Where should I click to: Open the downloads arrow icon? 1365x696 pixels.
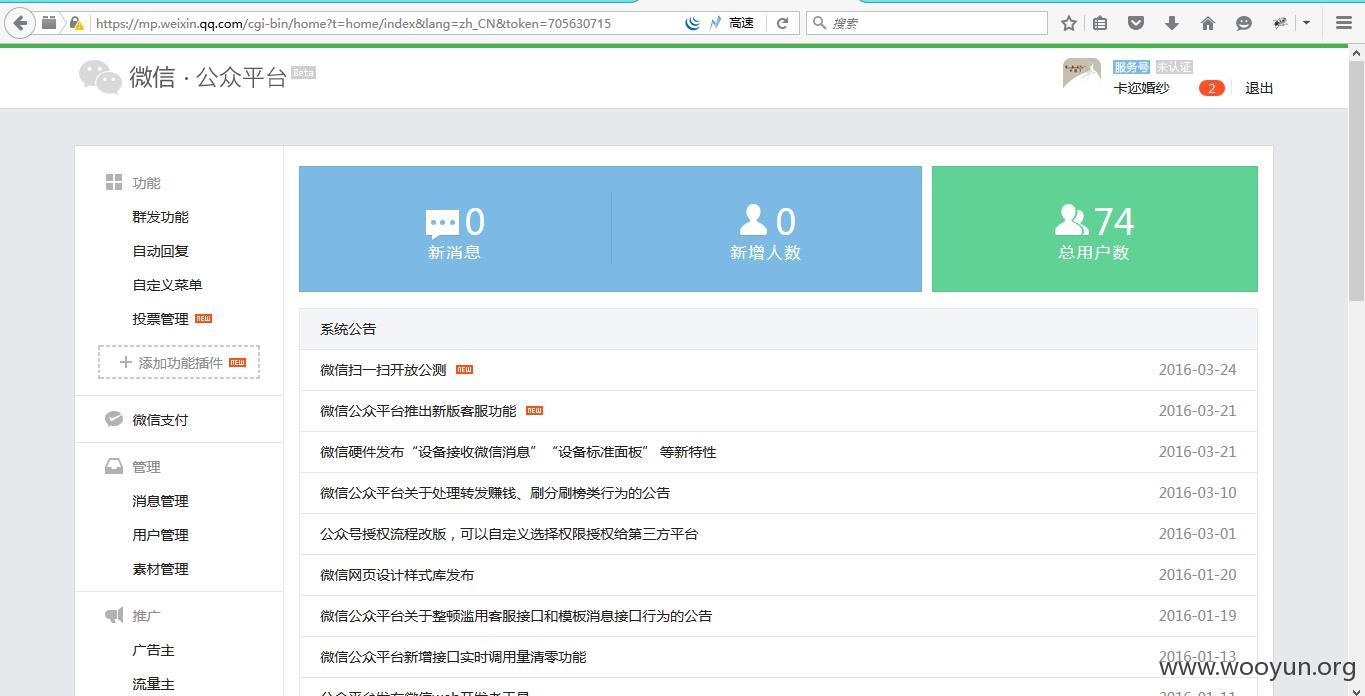tap(1172, 23)
